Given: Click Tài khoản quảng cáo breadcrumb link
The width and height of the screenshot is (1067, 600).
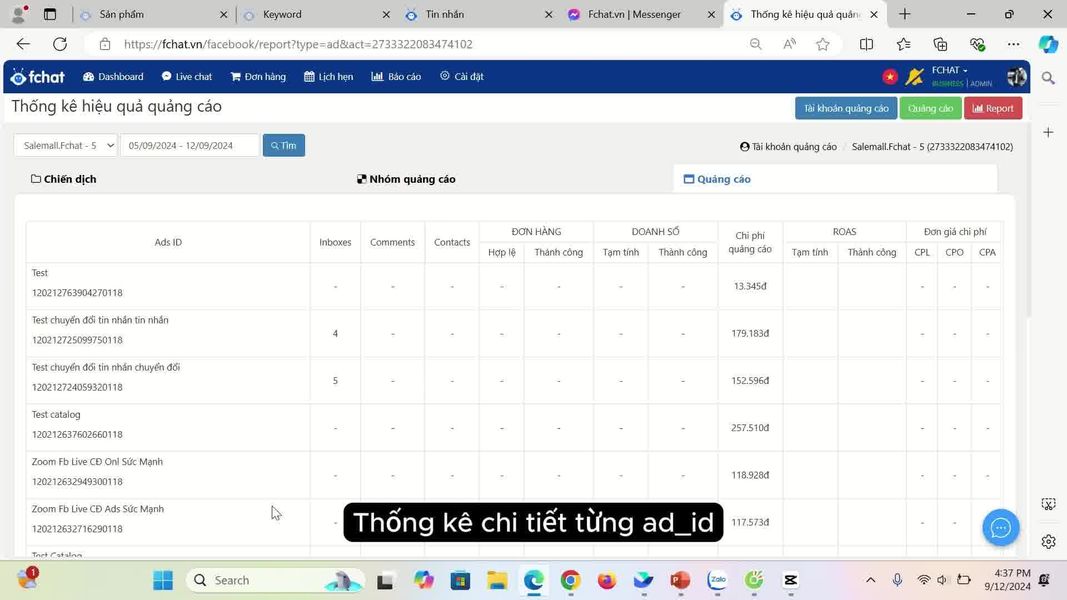Looking at the screenshot, I should coord(788,146).
